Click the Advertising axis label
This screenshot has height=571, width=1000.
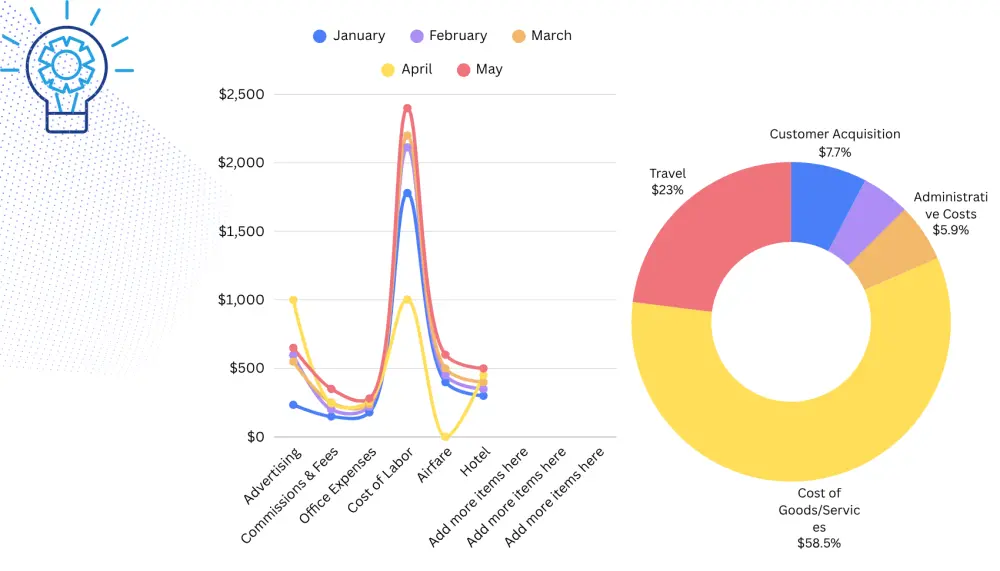[x=272, y=476]
